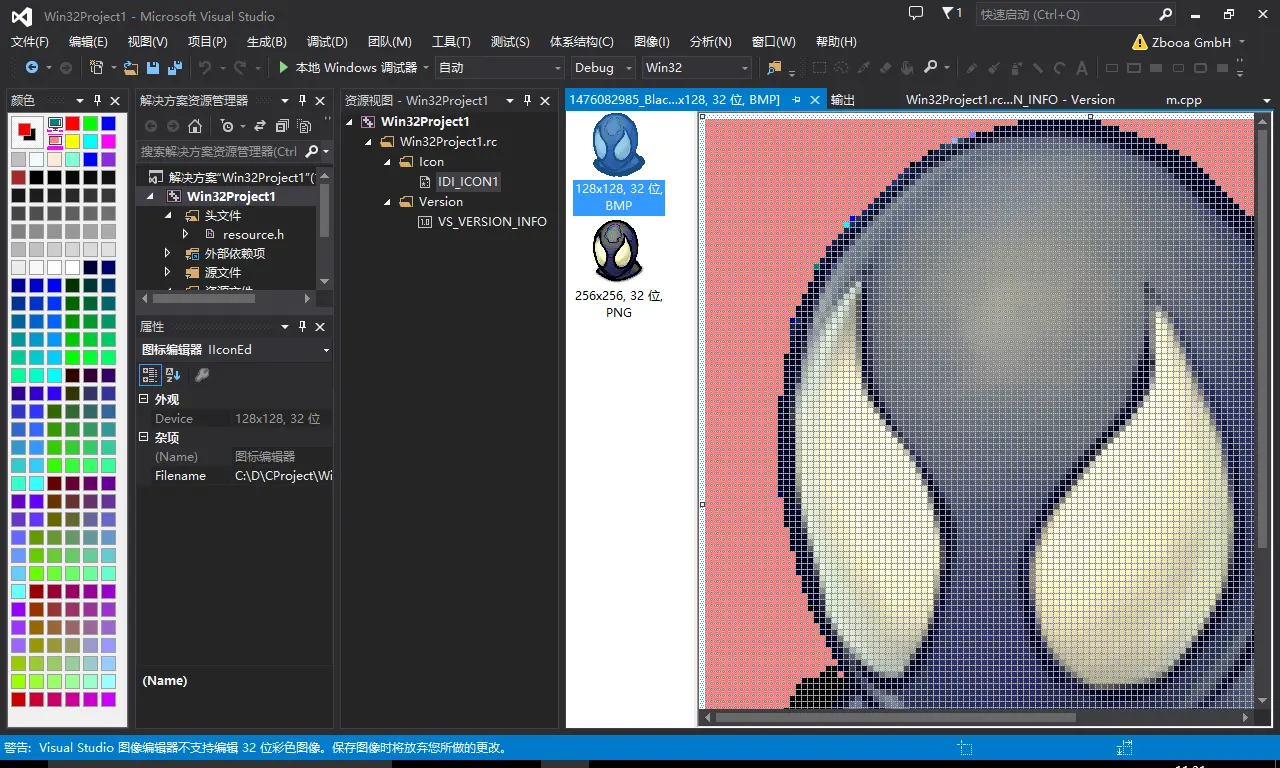Switch to the m.cpp tab
The width and height of the screenshot is (1280, 768).
pos(1184,100)
